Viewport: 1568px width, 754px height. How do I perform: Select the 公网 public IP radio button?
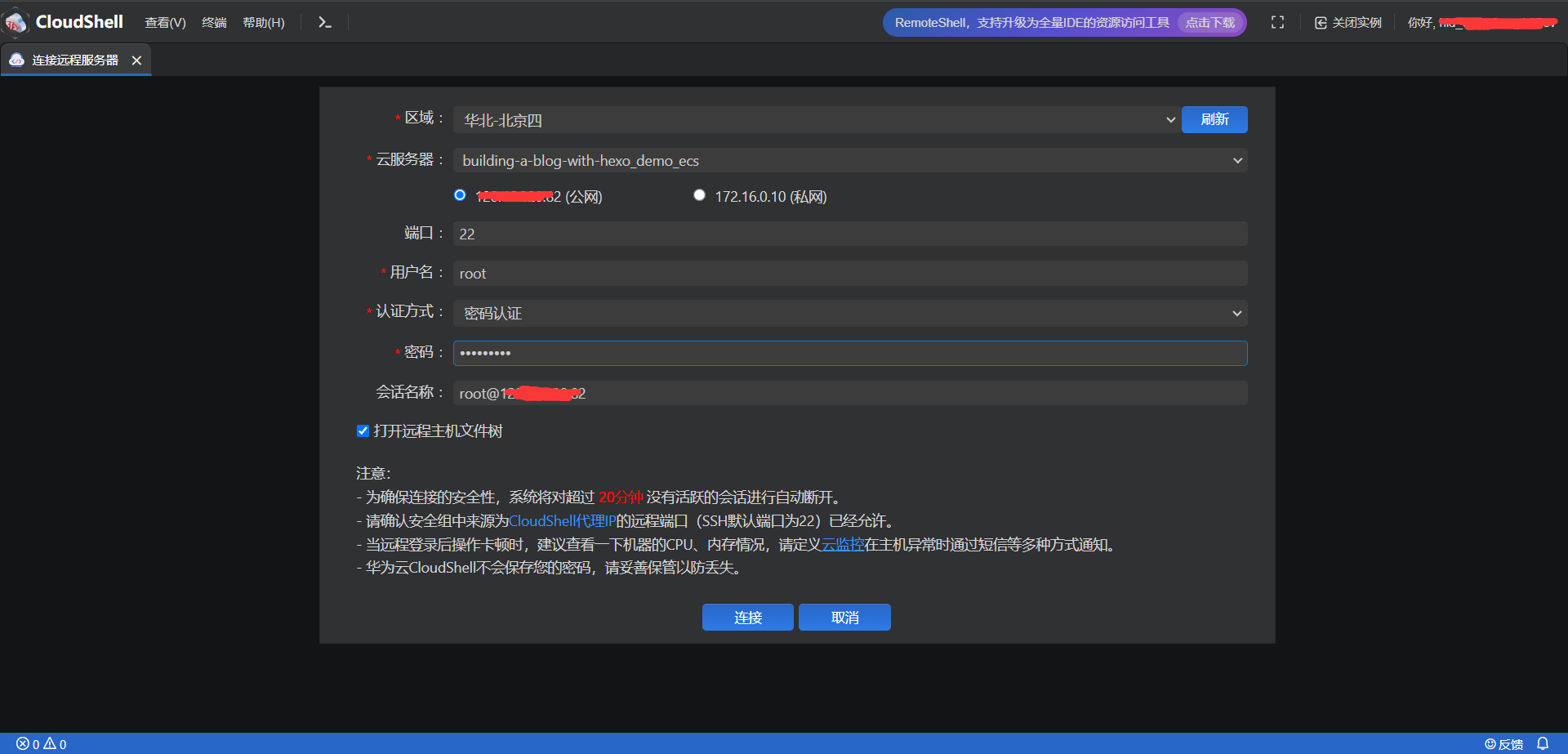[x=460, y=194]
